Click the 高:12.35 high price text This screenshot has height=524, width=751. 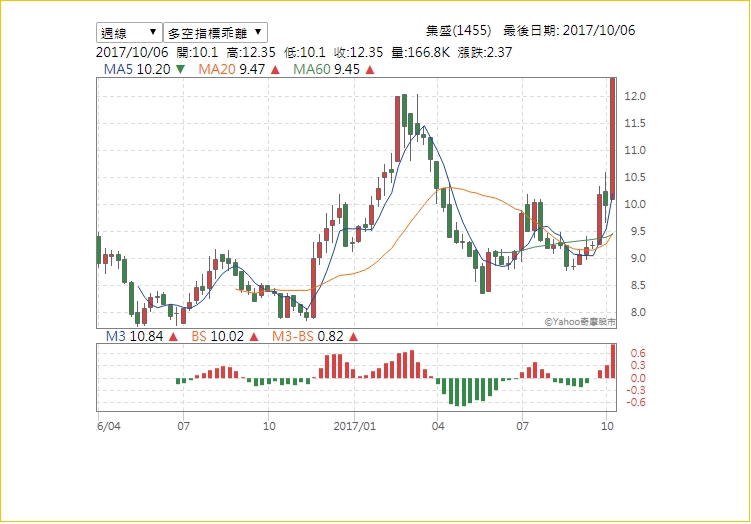tap(251, 52)
